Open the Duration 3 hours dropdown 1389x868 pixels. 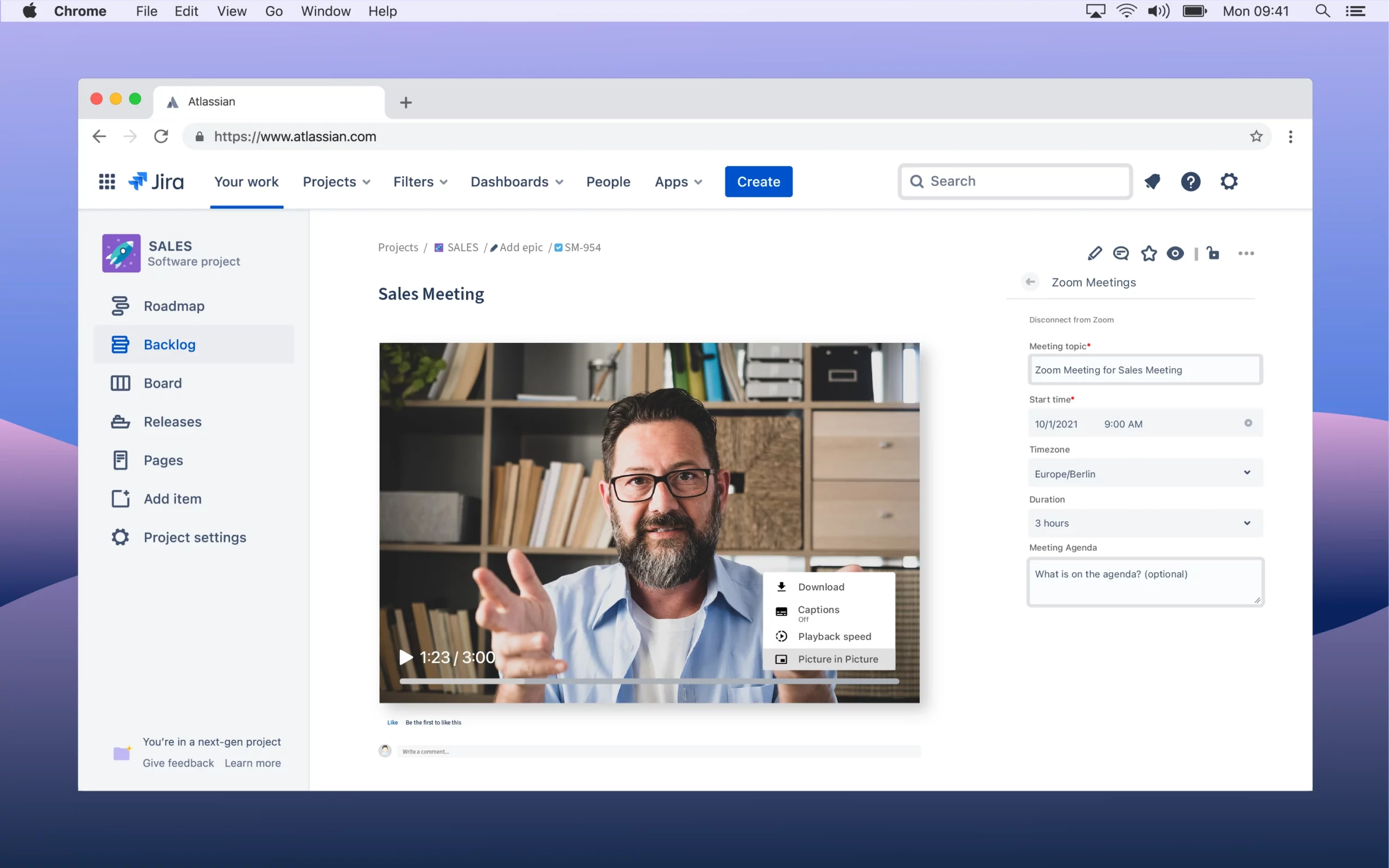tap(1144, 523)
